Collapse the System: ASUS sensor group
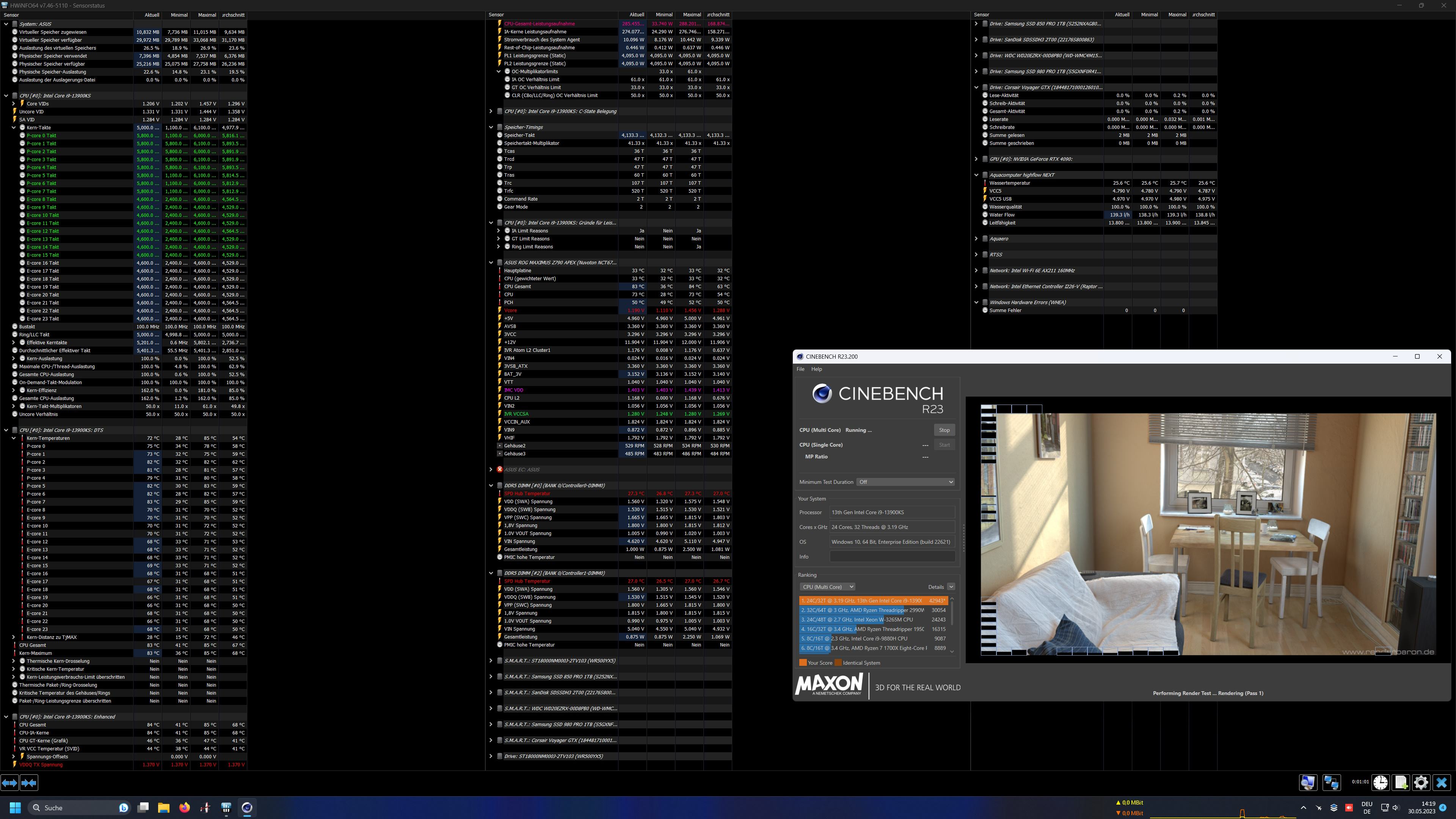1456x819 pixels. point(6,24)
